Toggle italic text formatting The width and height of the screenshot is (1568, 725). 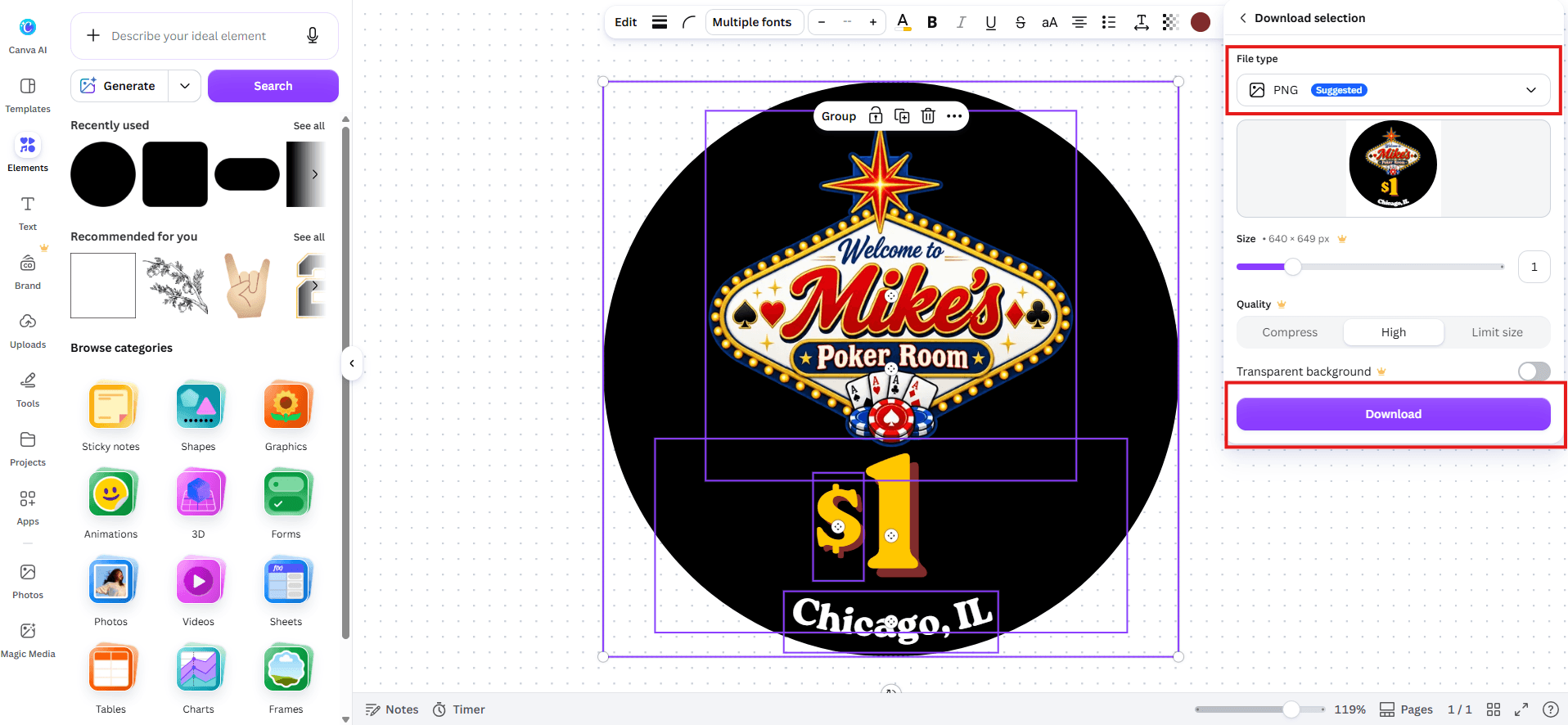coord(962,22)
